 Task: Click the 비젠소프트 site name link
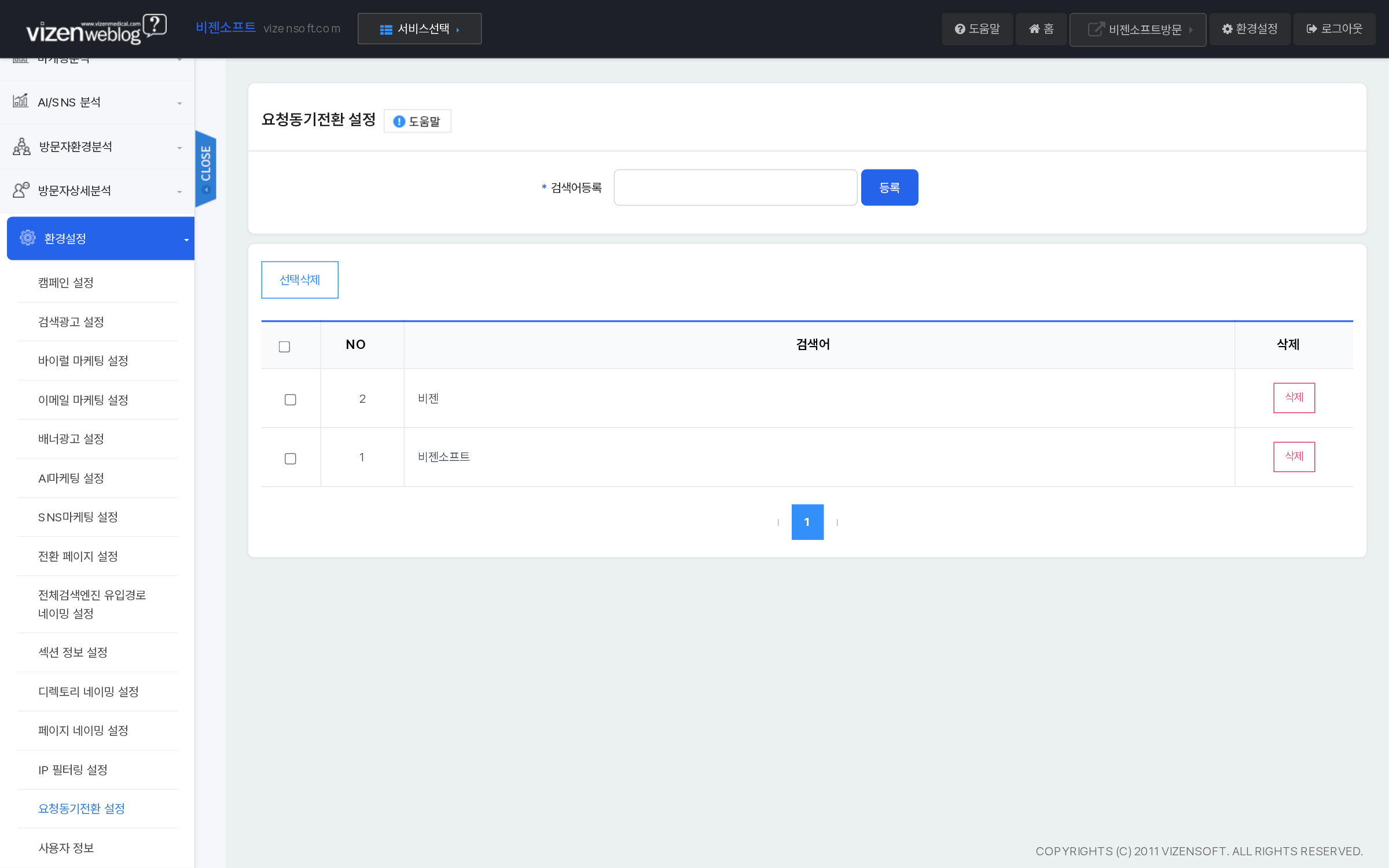tap(226, 27)
